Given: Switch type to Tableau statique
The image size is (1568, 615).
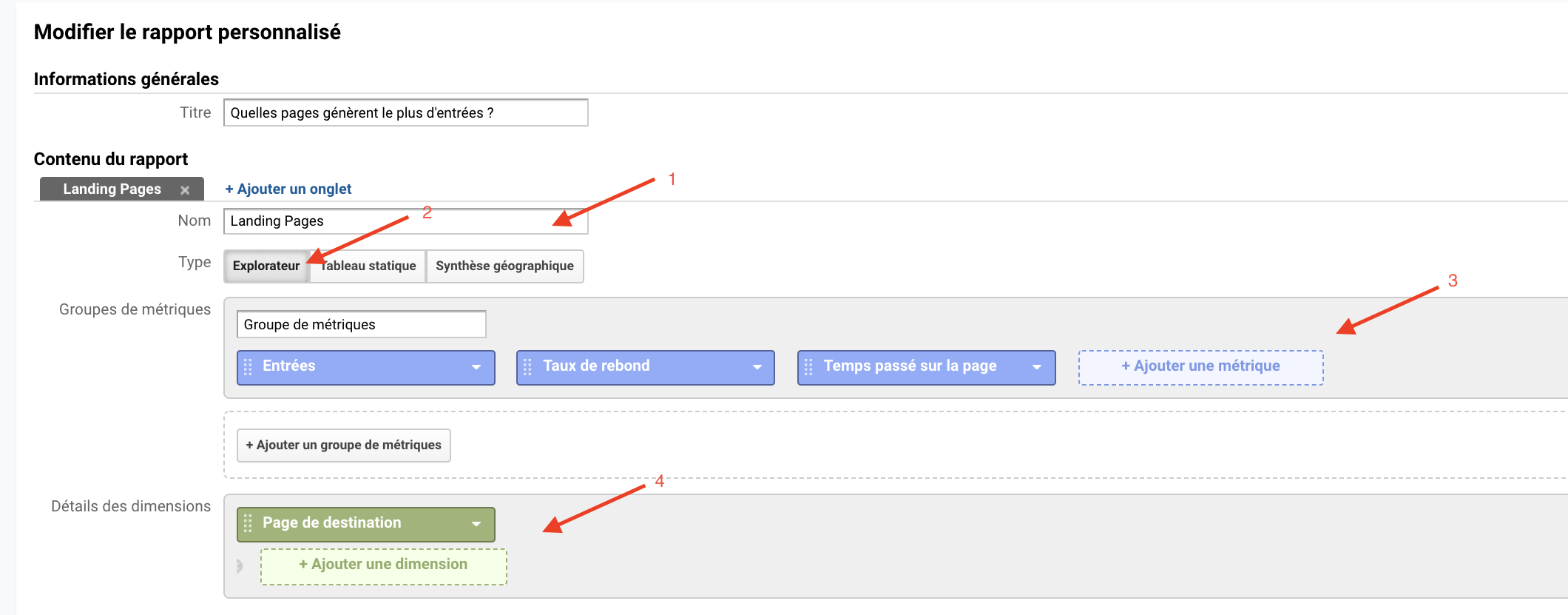Looking at the screenshot, I should click(370, 266).
